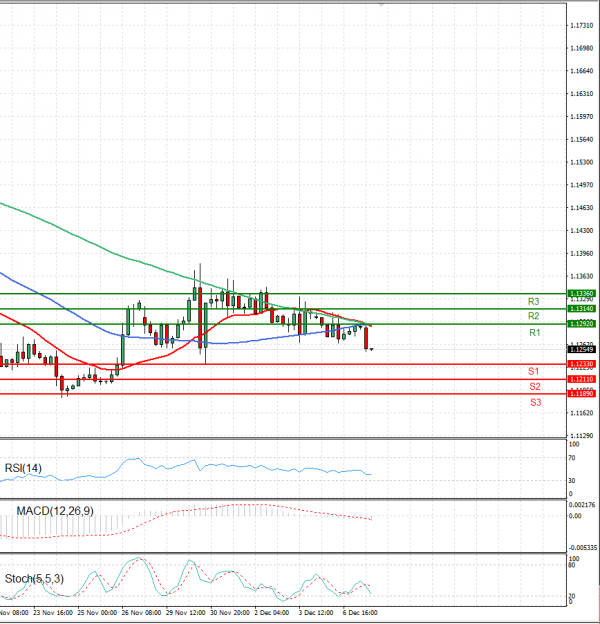Click the RSI(14) indicator label
Viewport: 600px width, 624px height.
click(x=23, y=468)
